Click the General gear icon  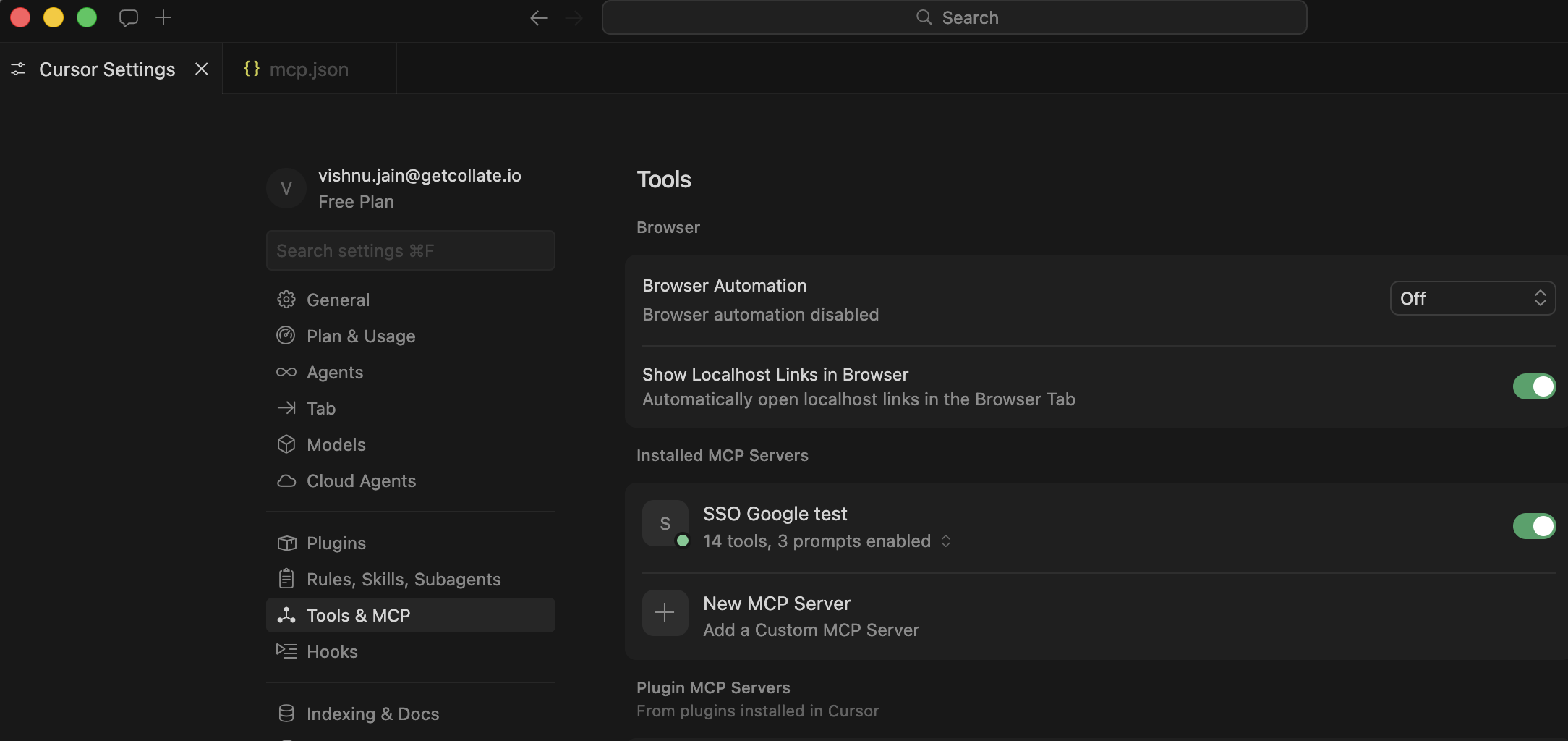pos(286,300)
